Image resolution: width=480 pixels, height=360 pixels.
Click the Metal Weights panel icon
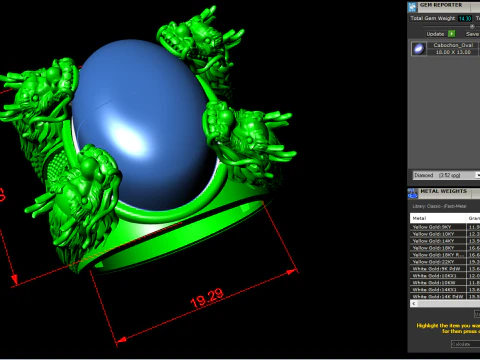[x=412, y=193]
